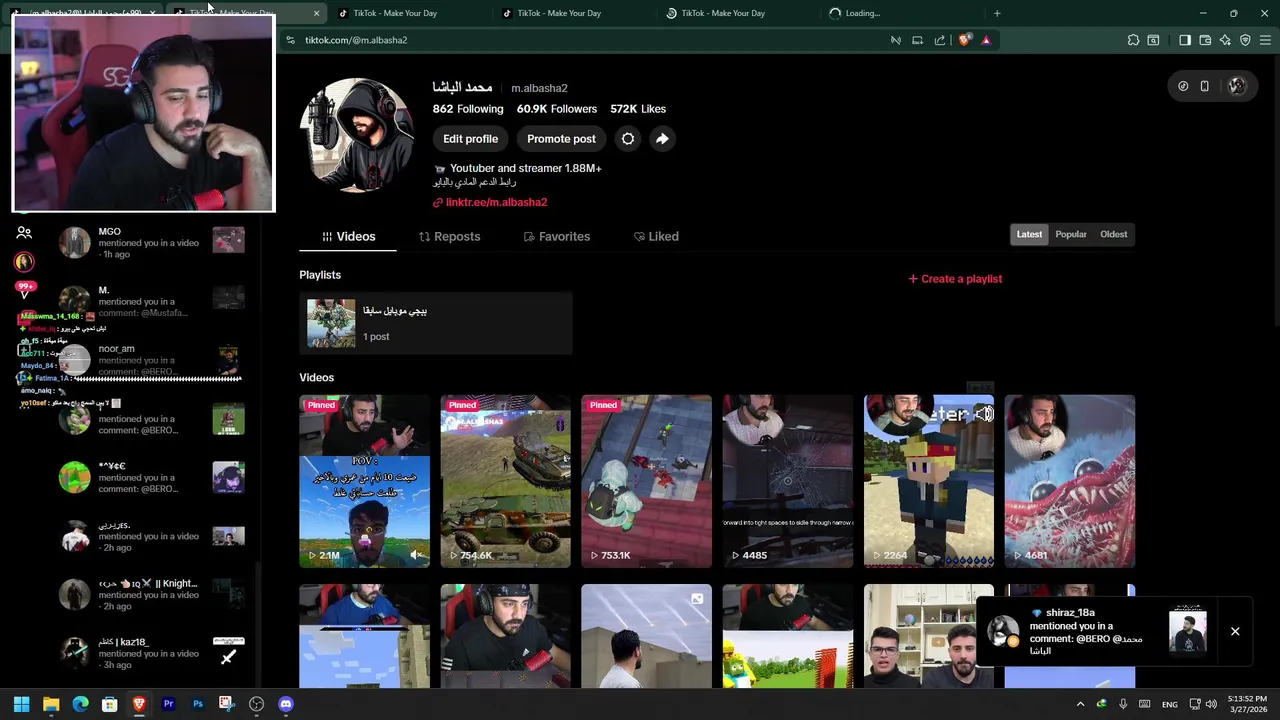
Task: Switch to the Reposts tab
Action: (450, 236)
